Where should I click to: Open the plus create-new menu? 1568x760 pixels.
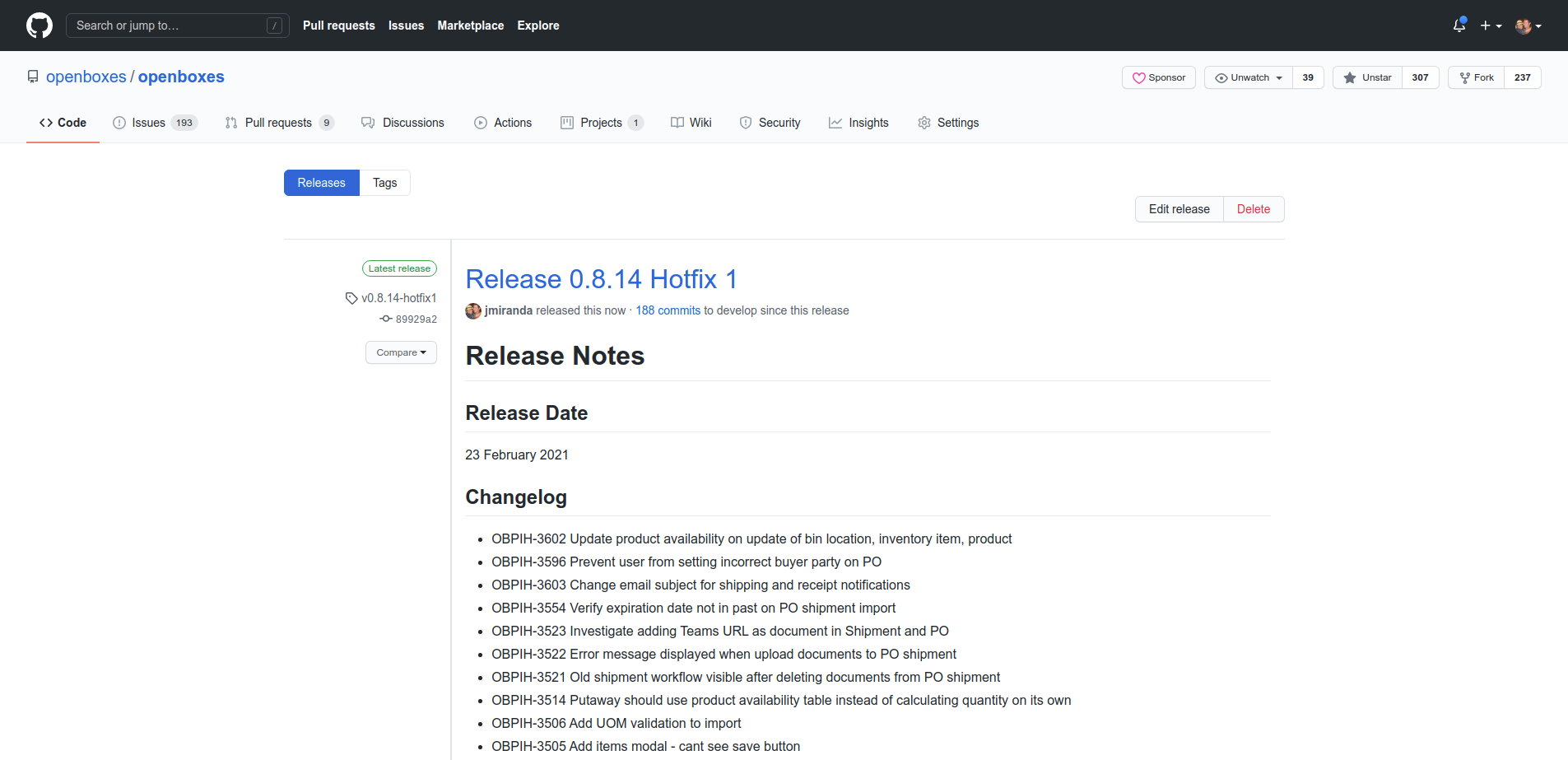click(1491, 26)
